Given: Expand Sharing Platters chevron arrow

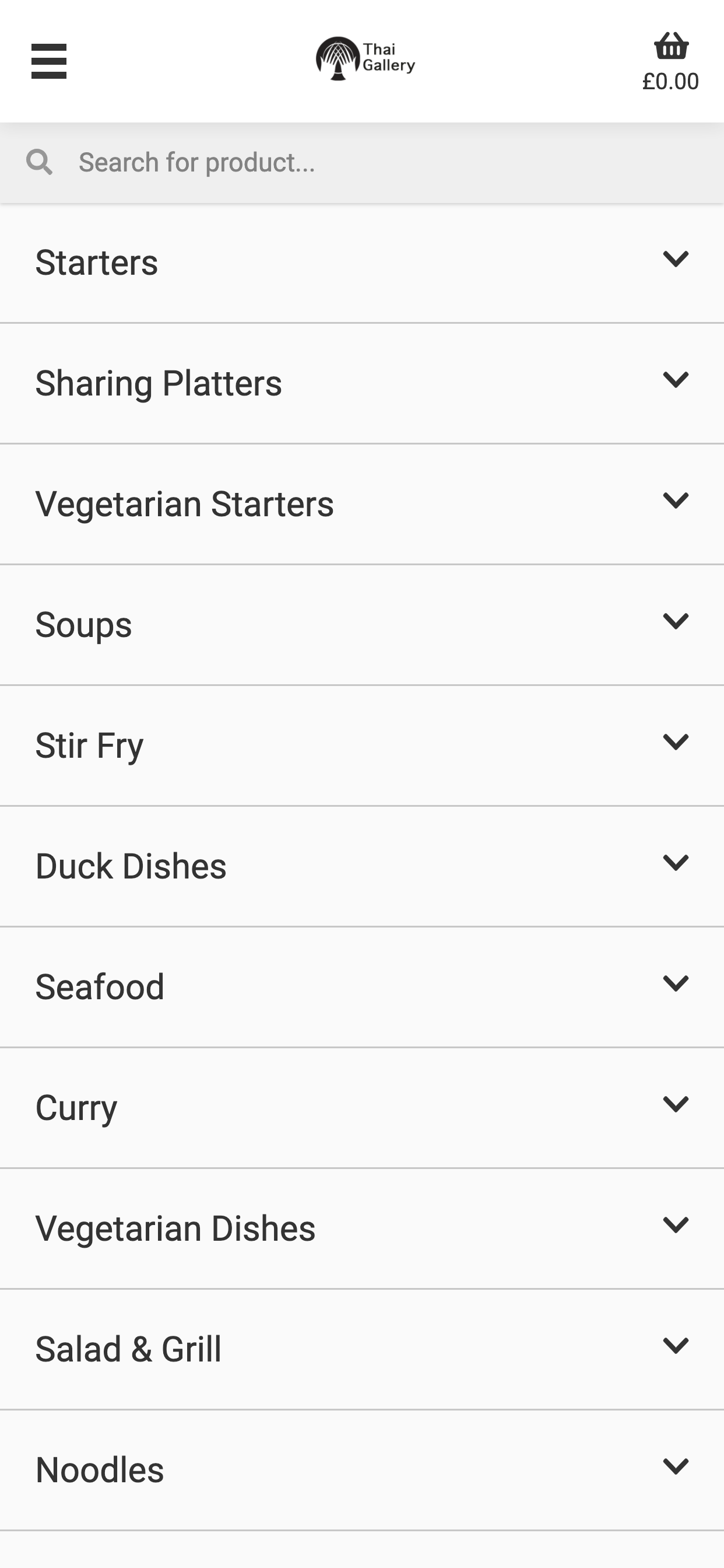Looking at the screenshot, I should tap(676, 380).
